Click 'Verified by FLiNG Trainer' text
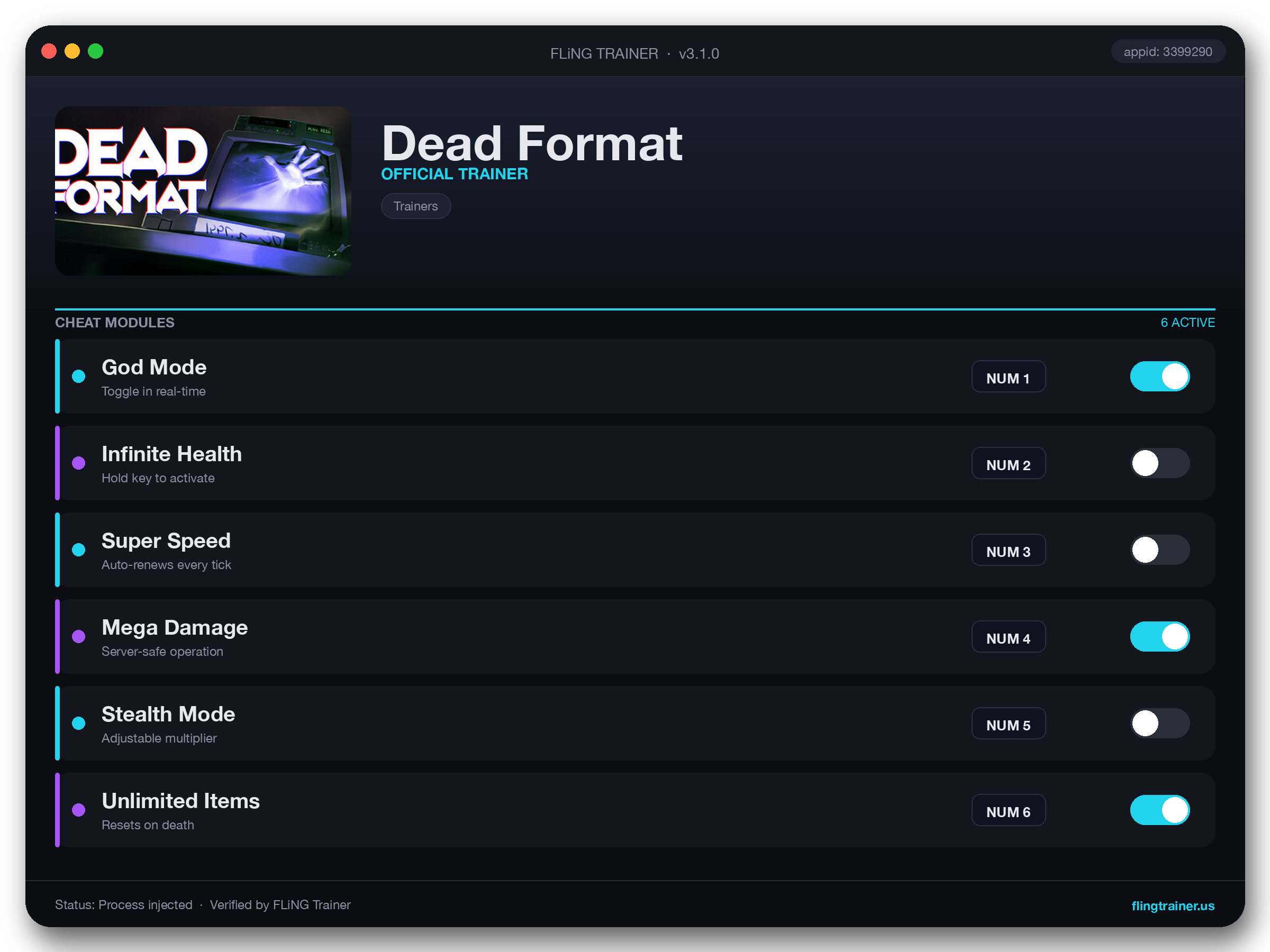The width and height of the screenshot is (1270, 952). [280, 905]
